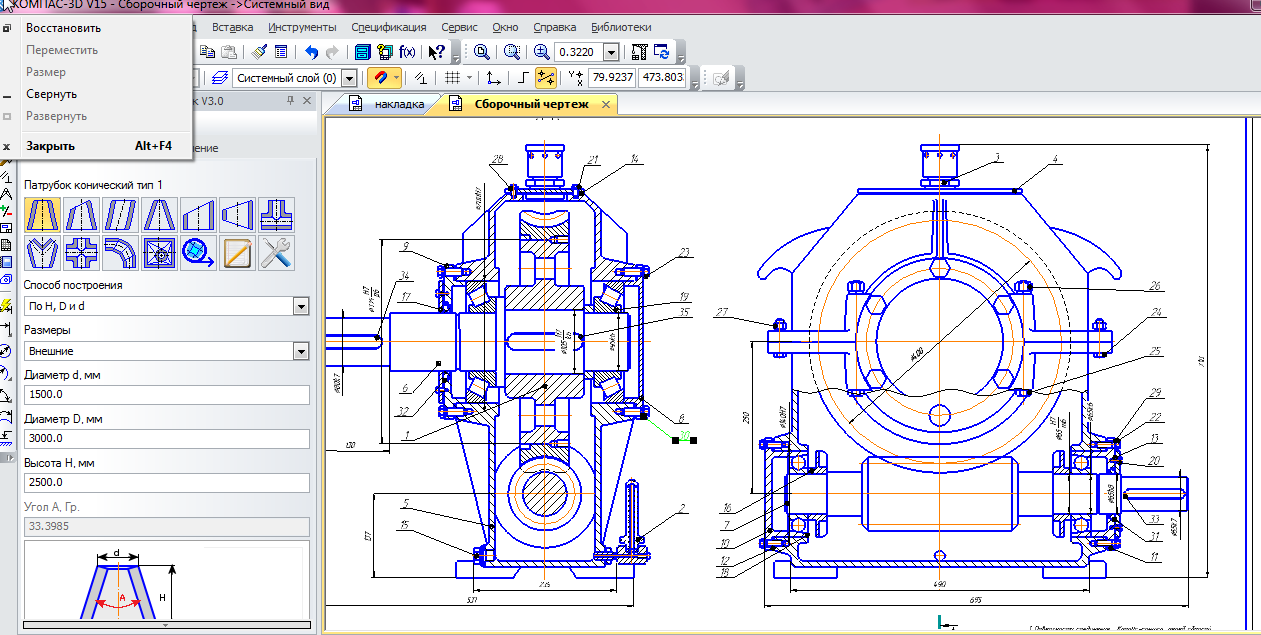Open the Системный слой layer dropdown
The height and width of the screenshot is (635, 1261).
pyautogui.click(x=349, y=78)
